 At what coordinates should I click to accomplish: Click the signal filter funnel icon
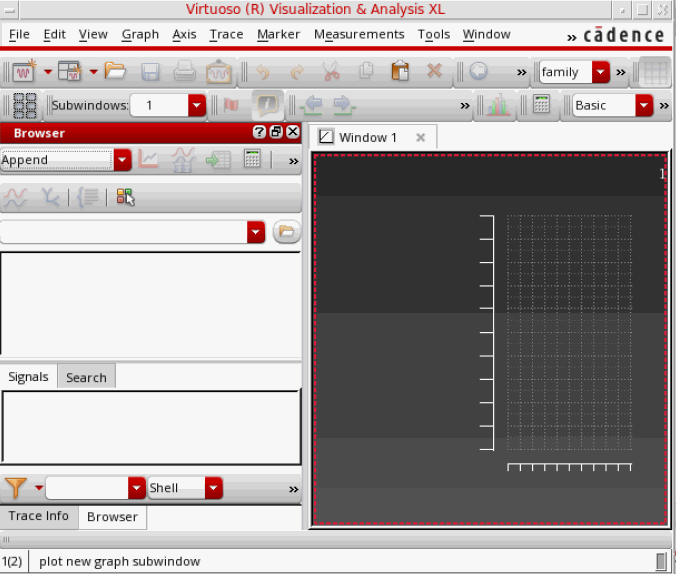[x=16, y=488]
